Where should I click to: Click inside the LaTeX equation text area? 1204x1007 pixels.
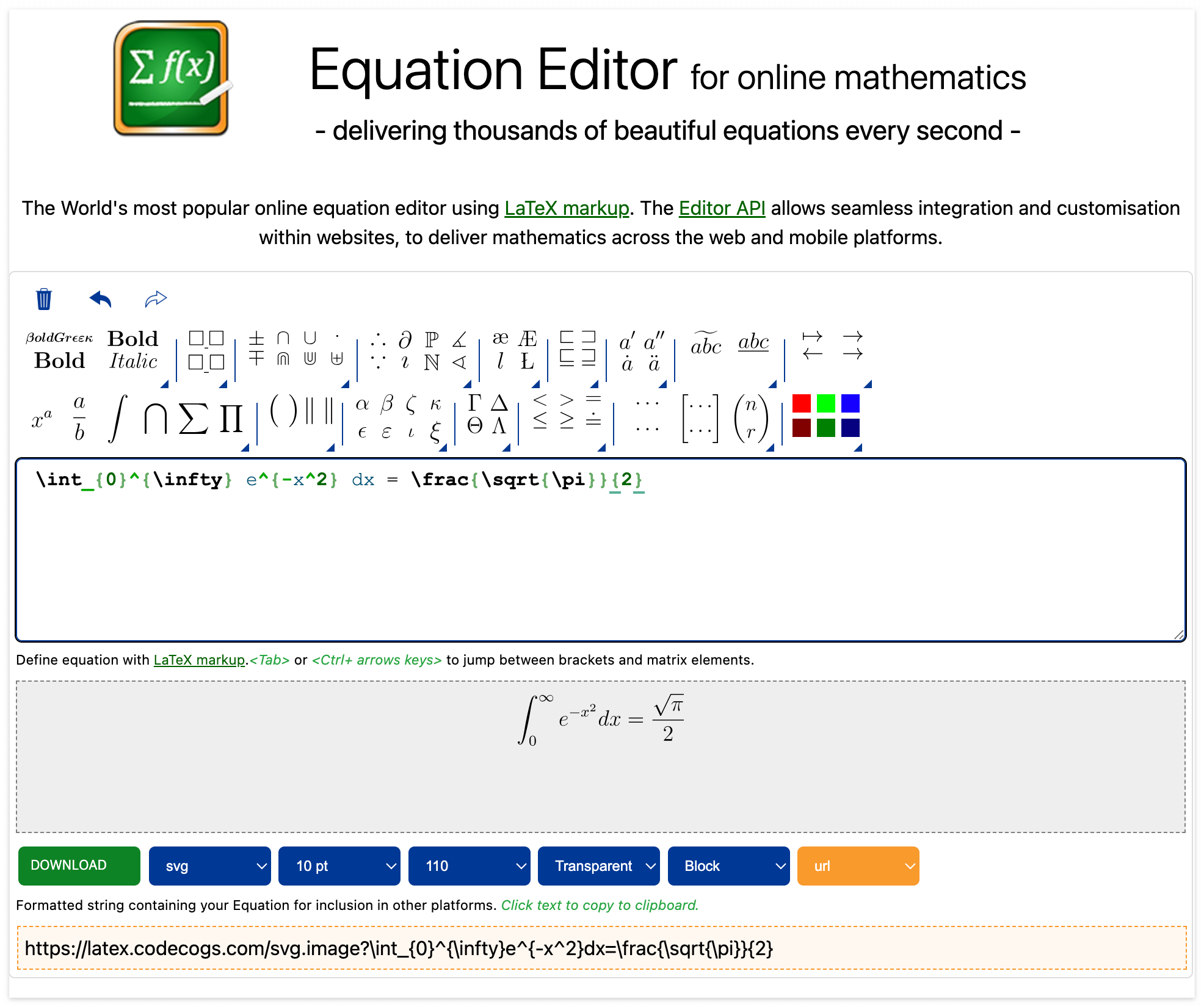click(x=601, y=561)
